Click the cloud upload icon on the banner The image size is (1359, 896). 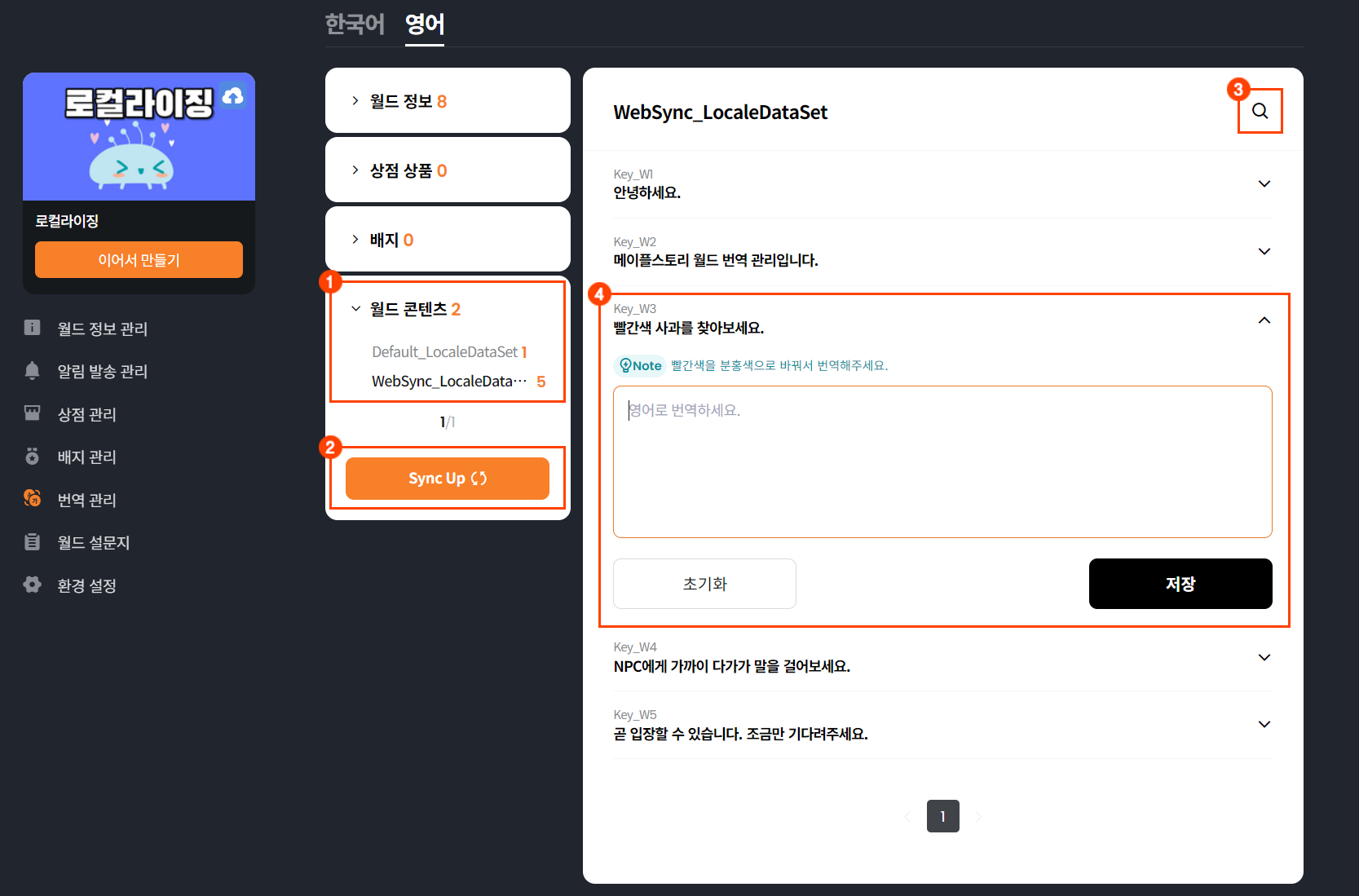click(234, 96)
